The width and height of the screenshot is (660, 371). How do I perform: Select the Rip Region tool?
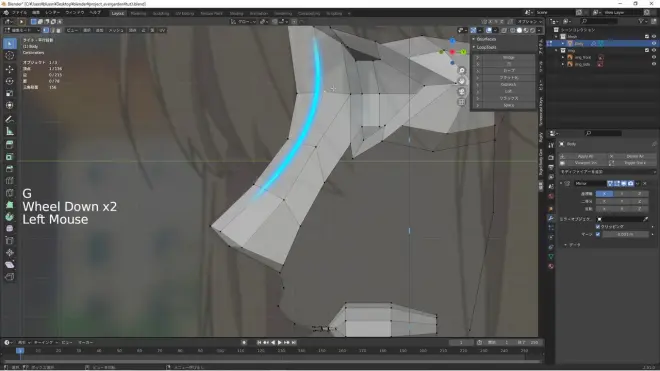[x=10, y=277]
